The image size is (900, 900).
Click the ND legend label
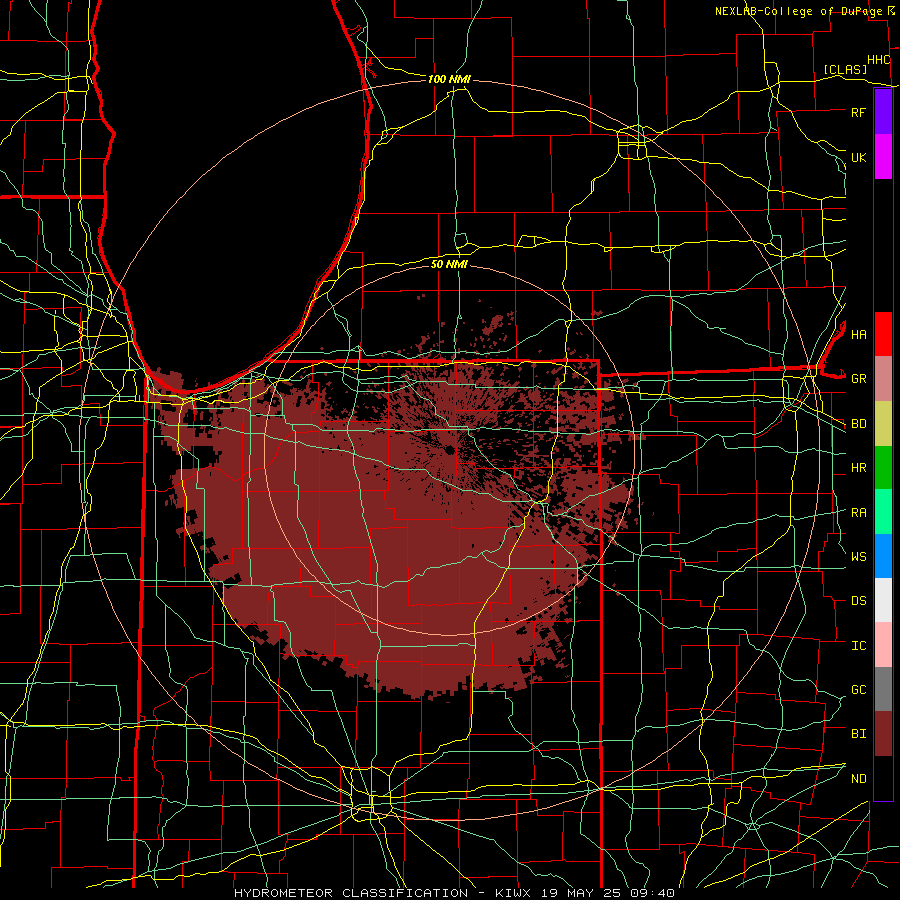tap(858, 778)
